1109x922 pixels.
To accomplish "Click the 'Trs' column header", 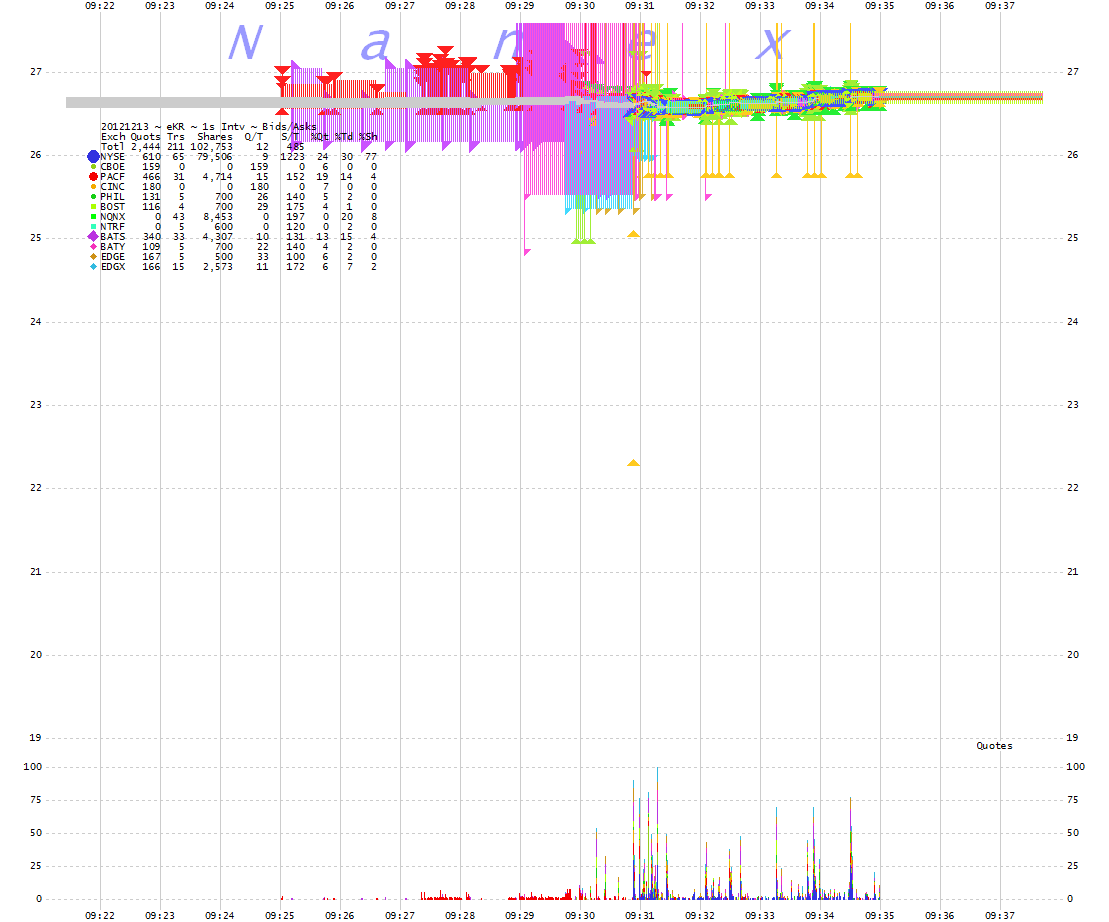I will coord(176,136).
